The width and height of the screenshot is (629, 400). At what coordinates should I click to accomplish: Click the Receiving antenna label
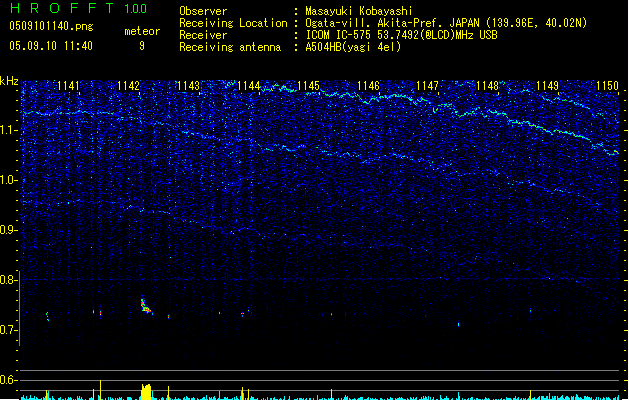230,47
